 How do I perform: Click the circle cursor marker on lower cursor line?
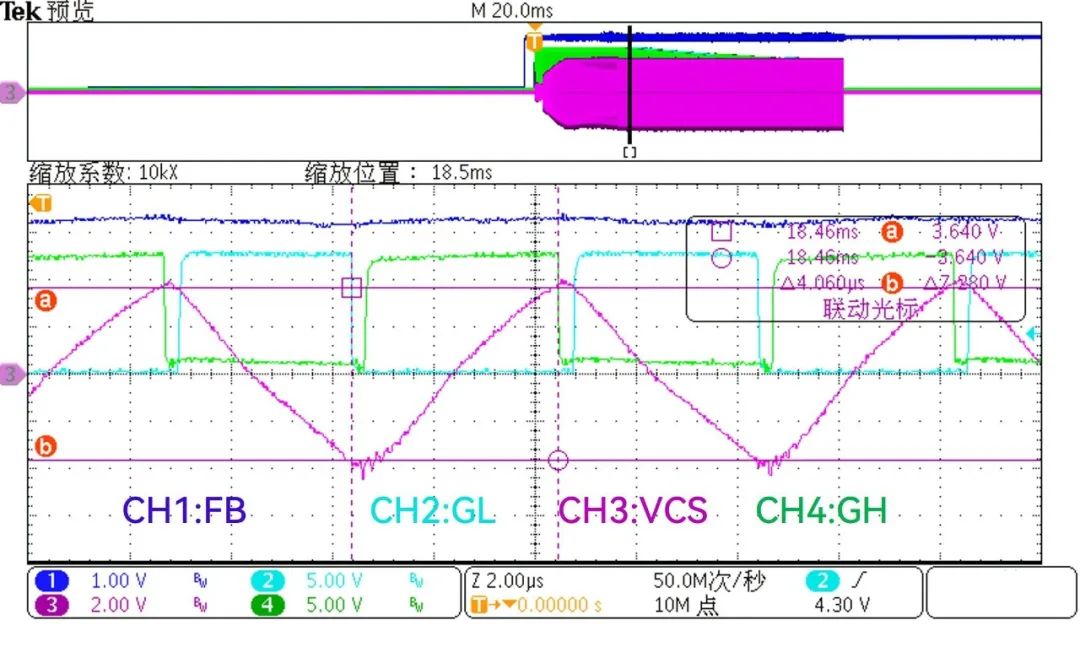558,460
